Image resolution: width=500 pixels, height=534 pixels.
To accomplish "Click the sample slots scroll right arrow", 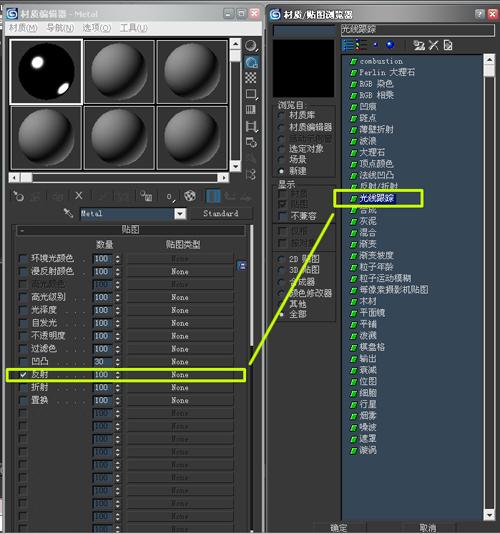I will pyautogui.click(x=223, y=178).
